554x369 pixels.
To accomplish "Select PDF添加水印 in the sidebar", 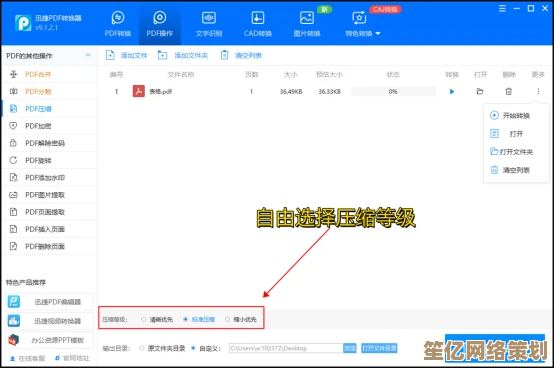I will pos(49,177).
